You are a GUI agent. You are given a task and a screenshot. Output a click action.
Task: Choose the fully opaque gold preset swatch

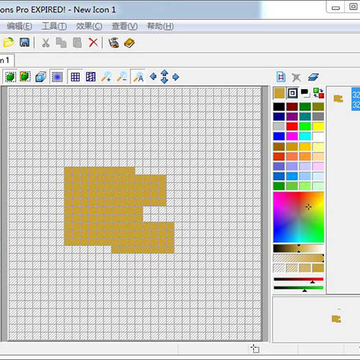[318, 268]
